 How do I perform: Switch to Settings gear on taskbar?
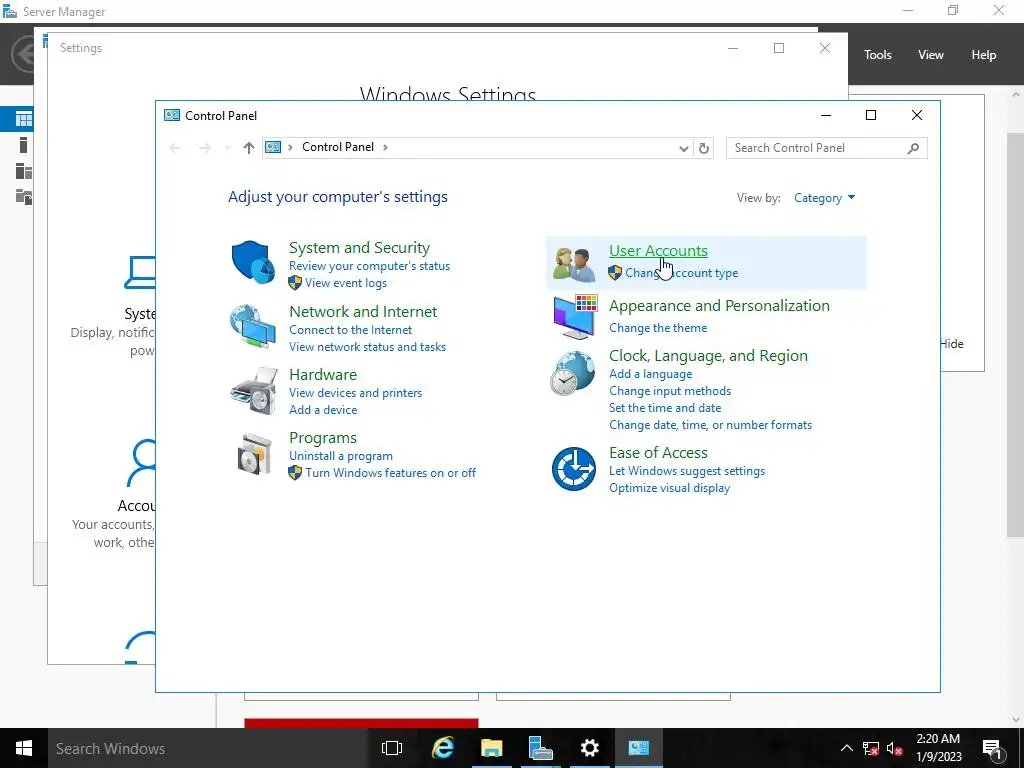590,748
